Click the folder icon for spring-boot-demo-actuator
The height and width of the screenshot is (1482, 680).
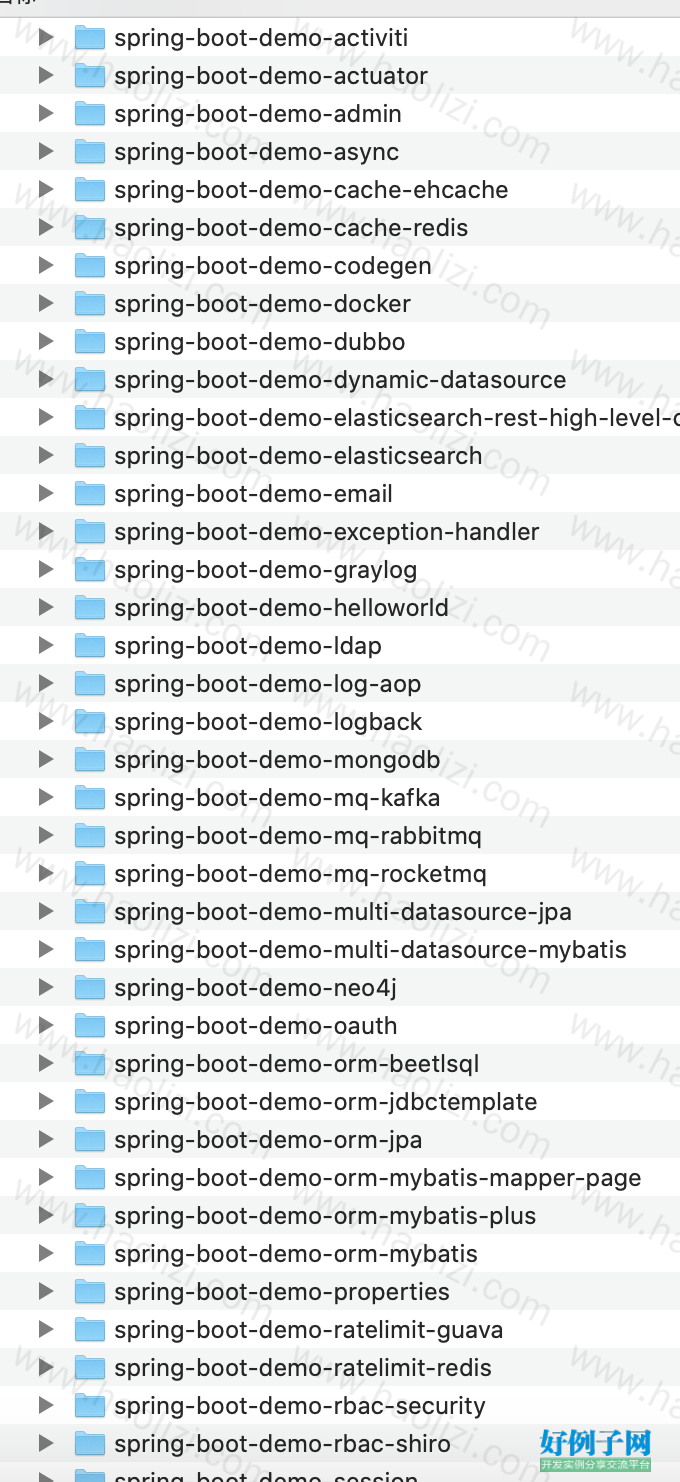pos(90,76)
